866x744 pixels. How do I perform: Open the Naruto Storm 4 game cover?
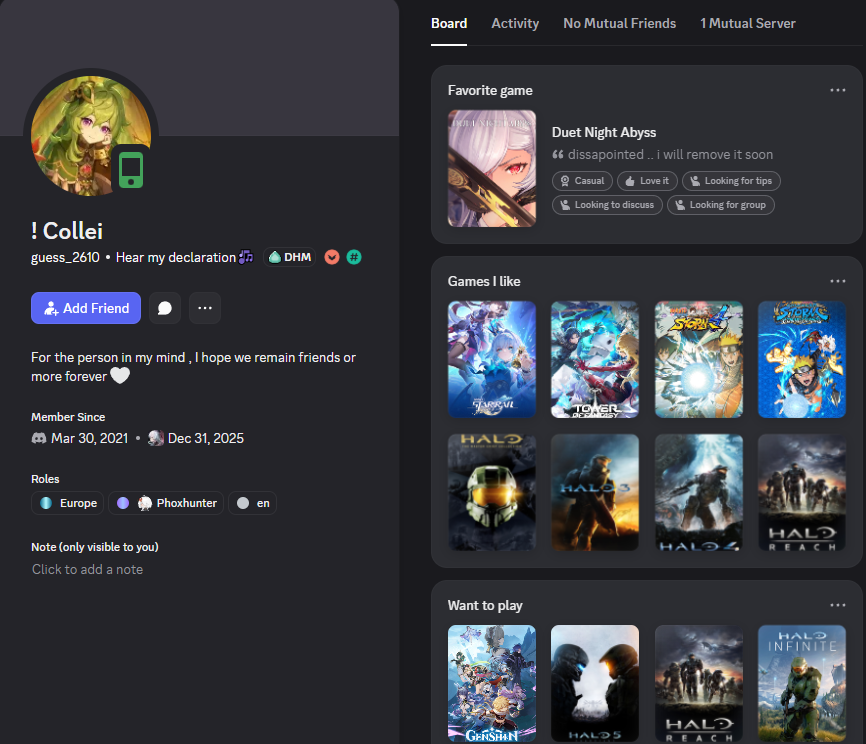point(699,360)
